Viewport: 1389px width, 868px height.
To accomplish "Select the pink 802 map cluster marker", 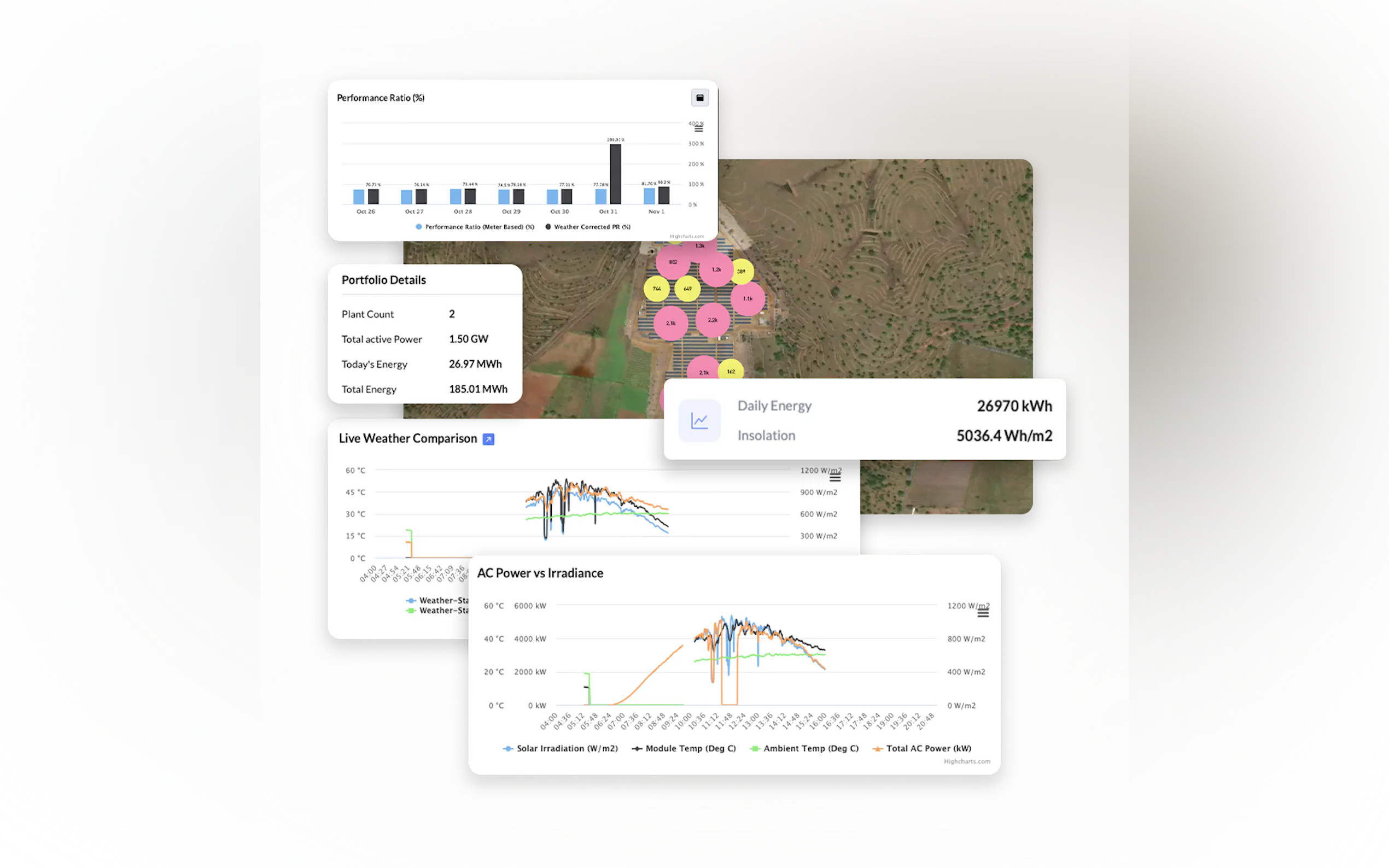I will pyautogui.click(x=673, y=262).
